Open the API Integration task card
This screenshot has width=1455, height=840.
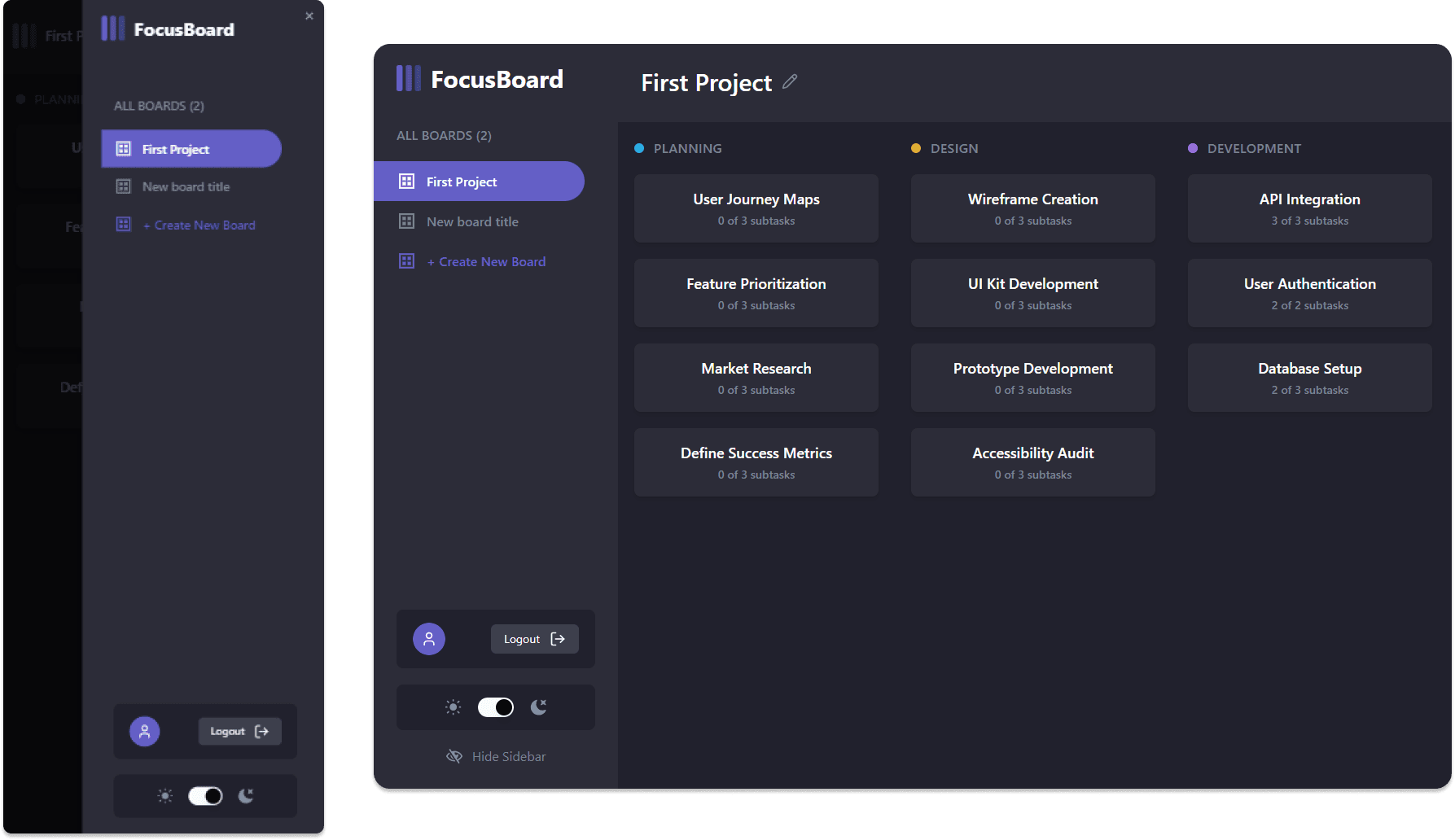tap(1310, 208)
